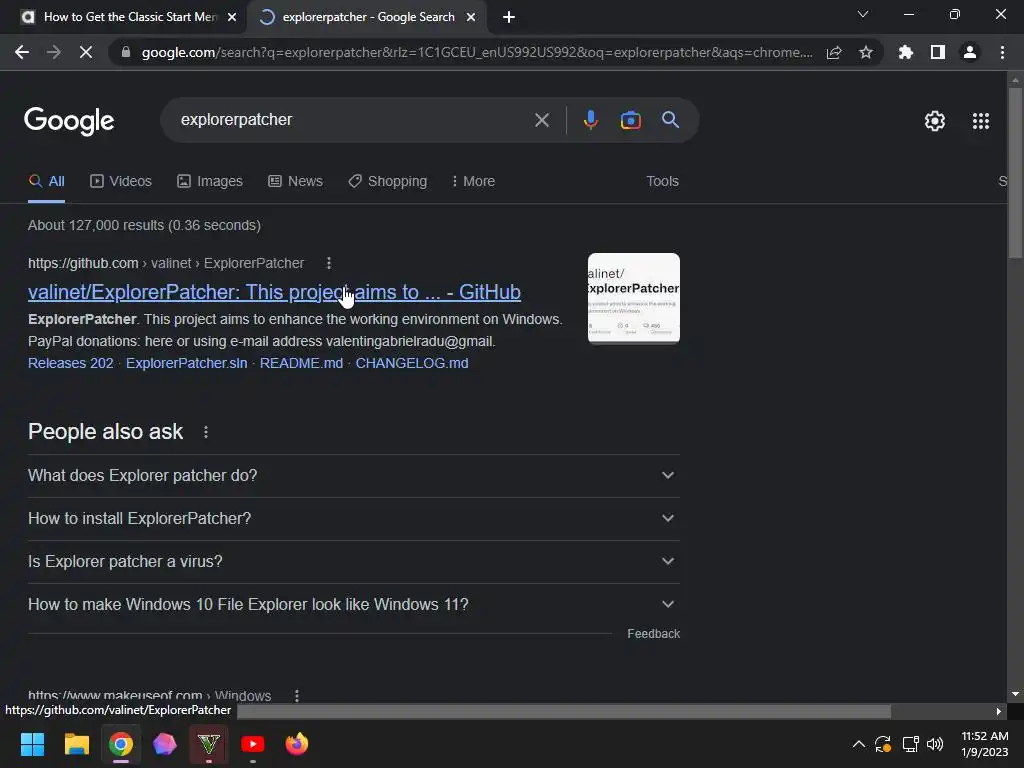Go back using the browser back arrow
1024x768 pixels.
click(x=22, y=52)
